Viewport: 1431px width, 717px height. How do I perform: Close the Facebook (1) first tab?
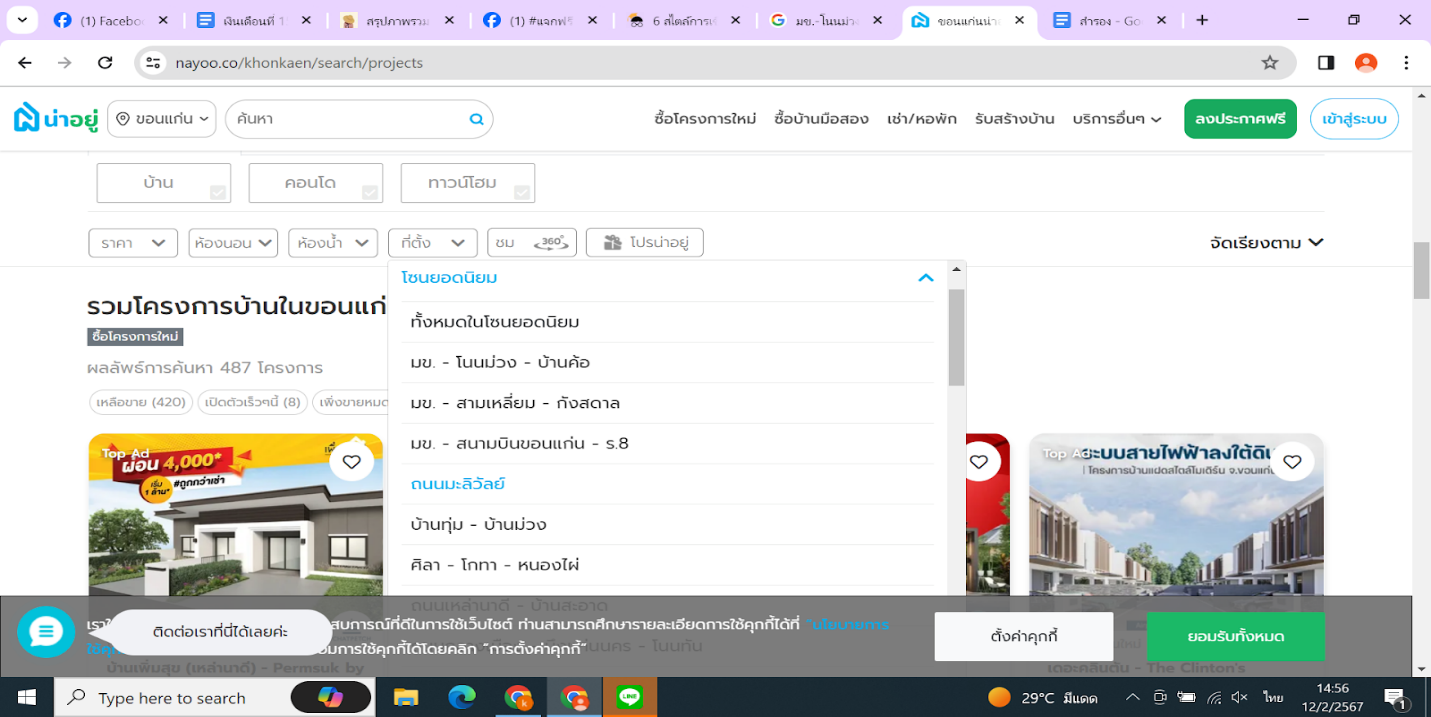164,20
